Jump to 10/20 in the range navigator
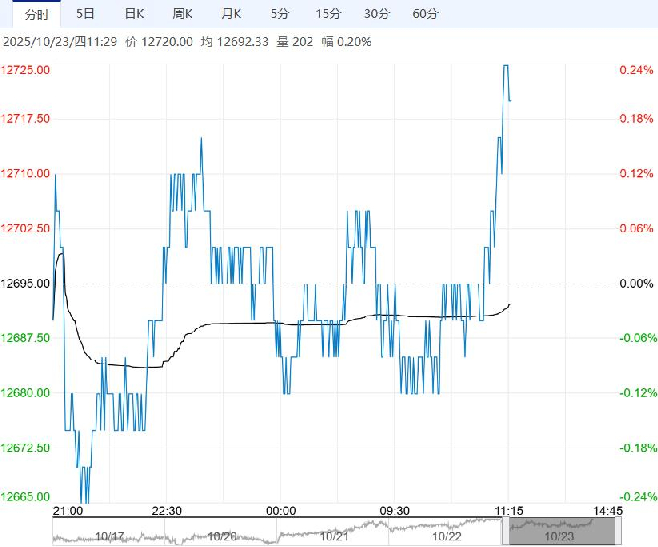This screenshot has height=547, width=658. click(220, 535)
